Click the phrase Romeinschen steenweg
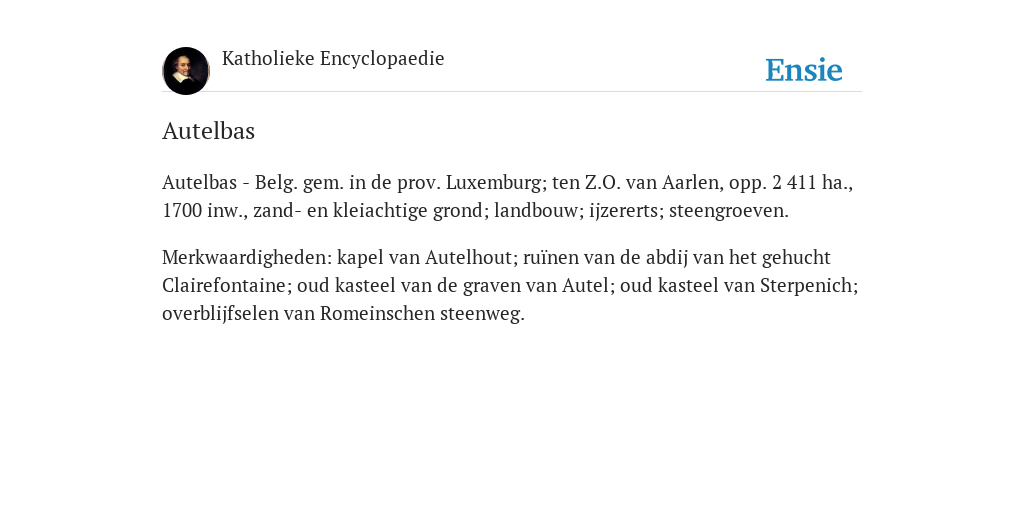Screen dimensions: 1024x512 (422, 314)
